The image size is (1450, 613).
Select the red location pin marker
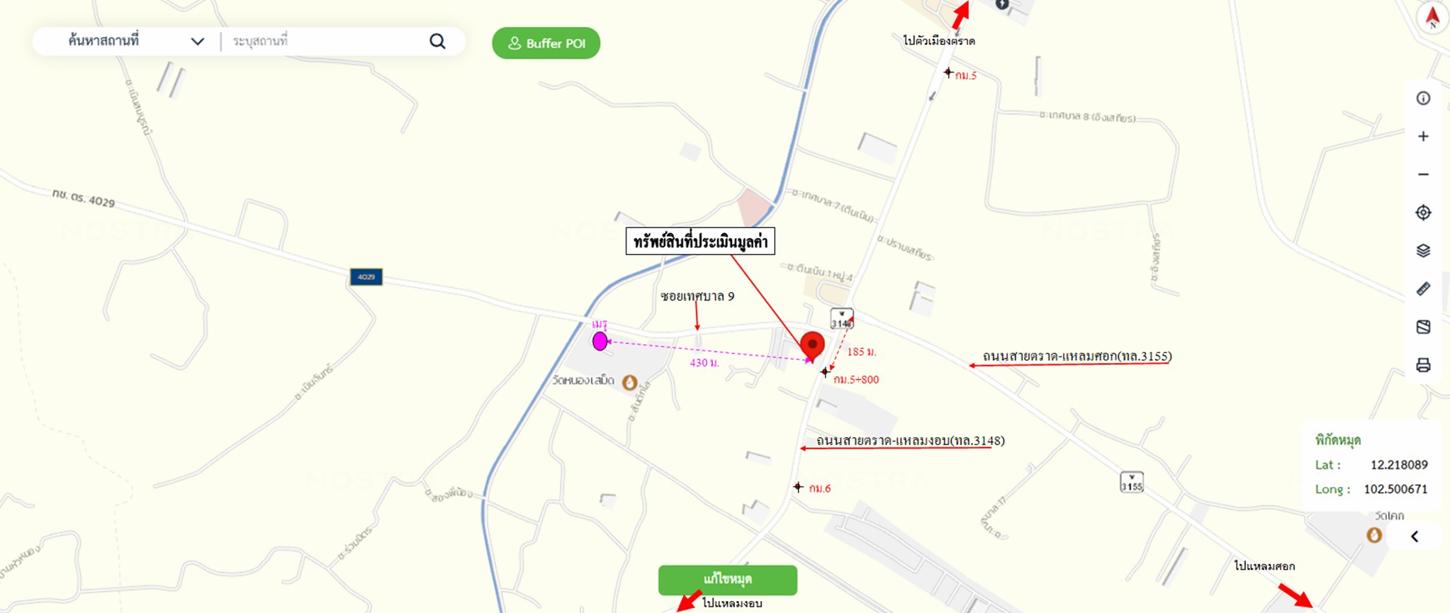813,346
